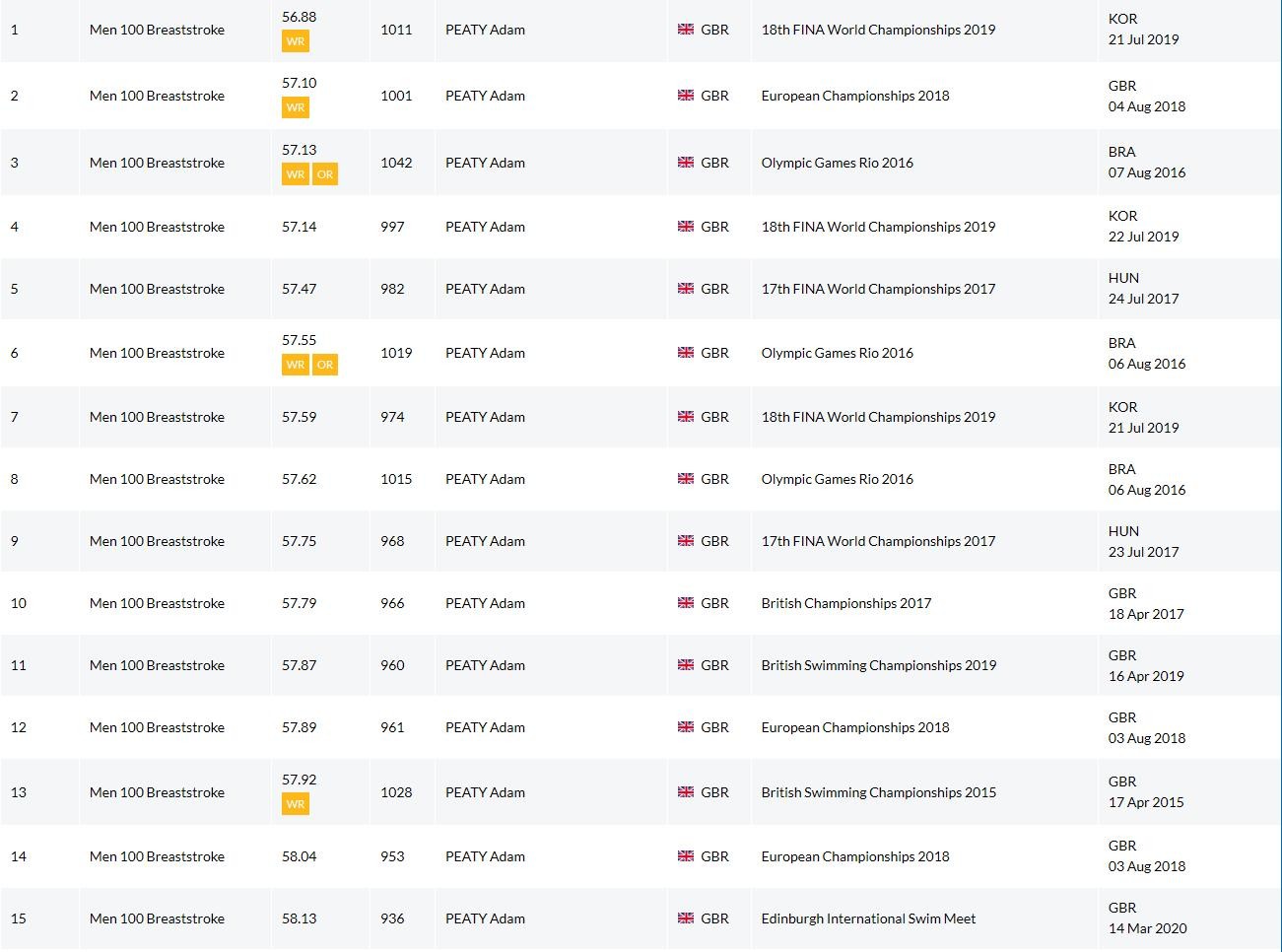Click the 1042 points value in row 3
This screenshot has width=1282, height=952.
click(396, 163)
